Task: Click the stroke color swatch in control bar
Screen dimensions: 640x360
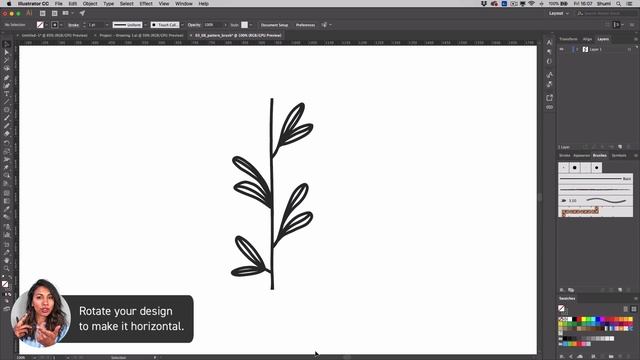Action: [55, 25]
